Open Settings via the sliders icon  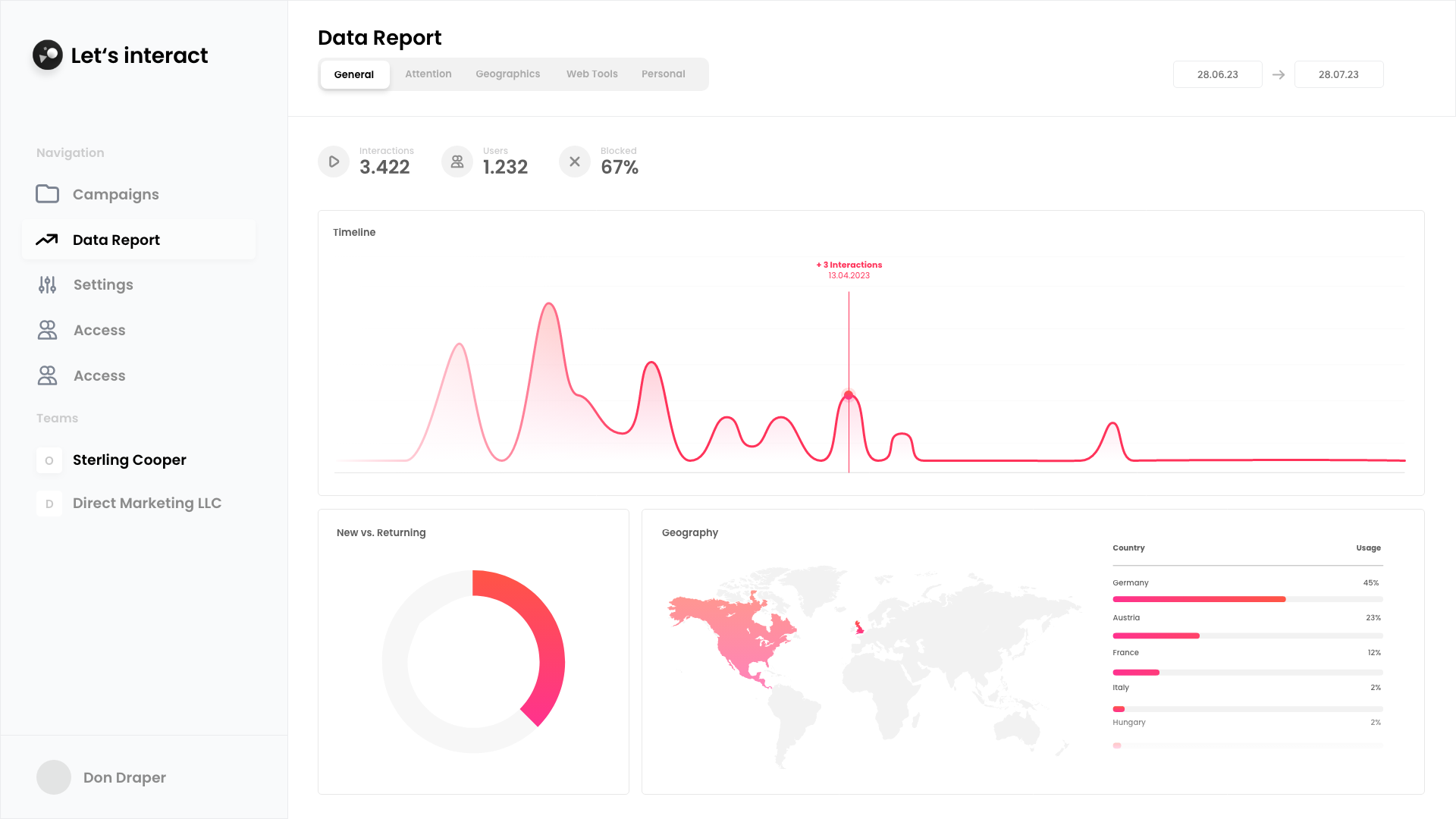pyautogui.click(x=47, y=284)
